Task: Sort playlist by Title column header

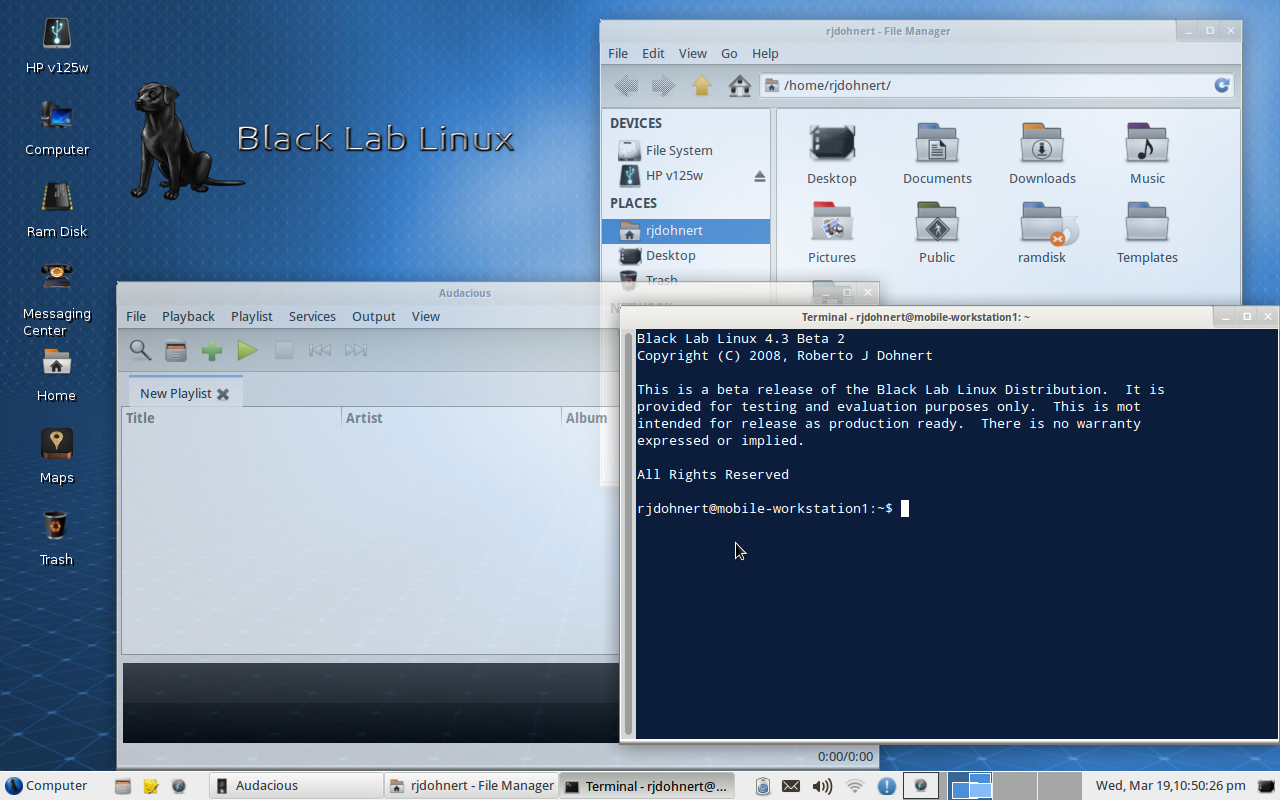Action: click(x=232, y=418)
